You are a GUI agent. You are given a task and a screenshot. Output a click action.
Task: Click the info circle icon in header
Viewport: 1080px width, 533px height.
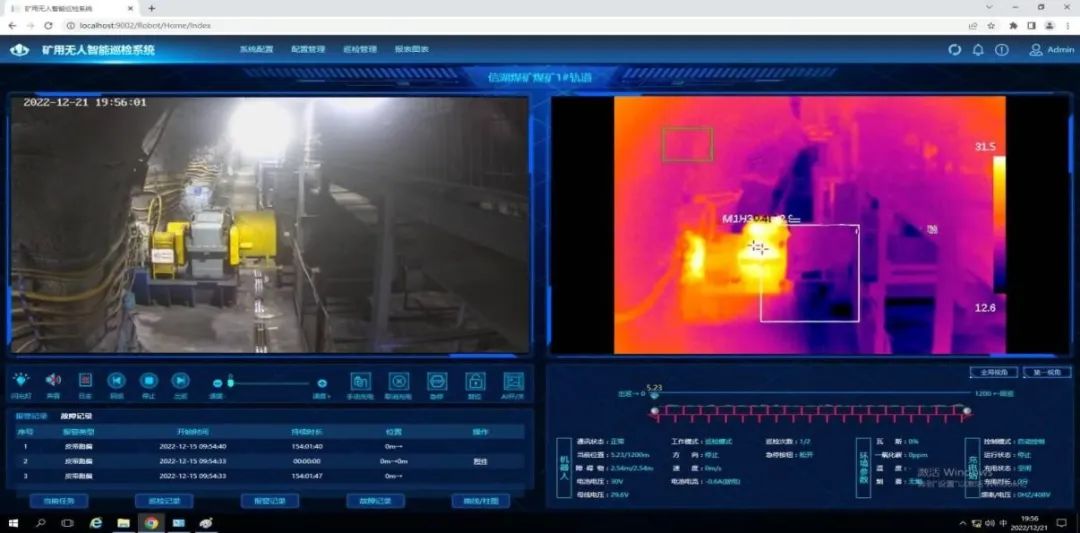(x=1001, y=50)
